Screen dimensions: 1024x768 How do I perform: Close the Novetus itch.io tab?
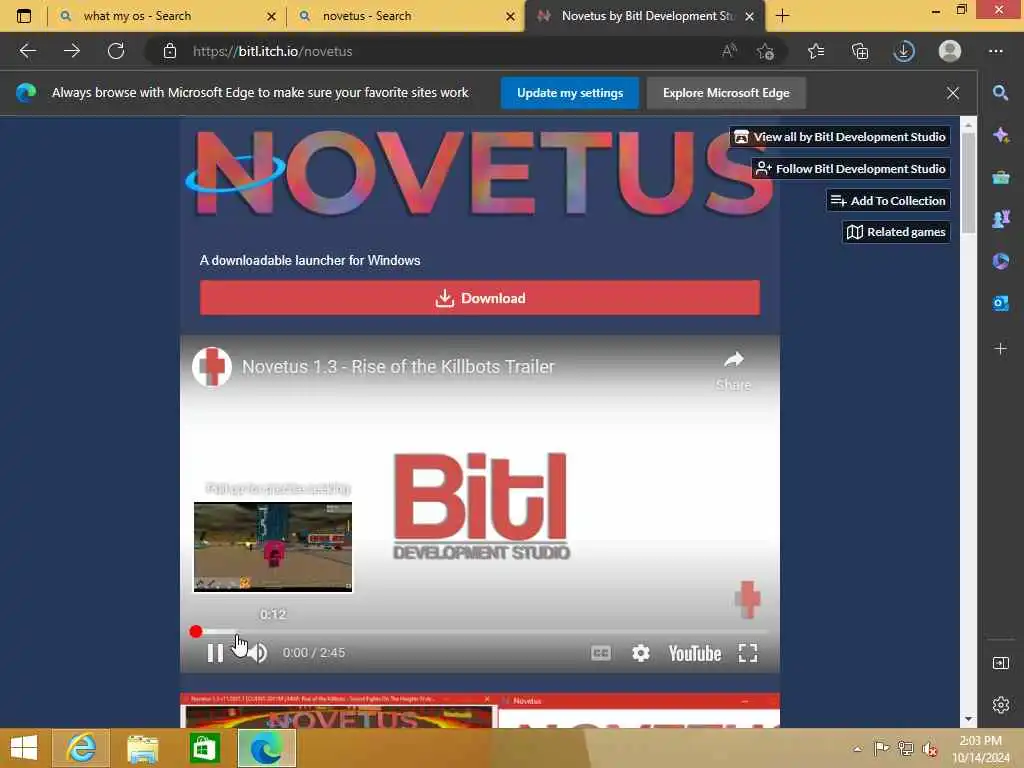click(x=750, y=16)
